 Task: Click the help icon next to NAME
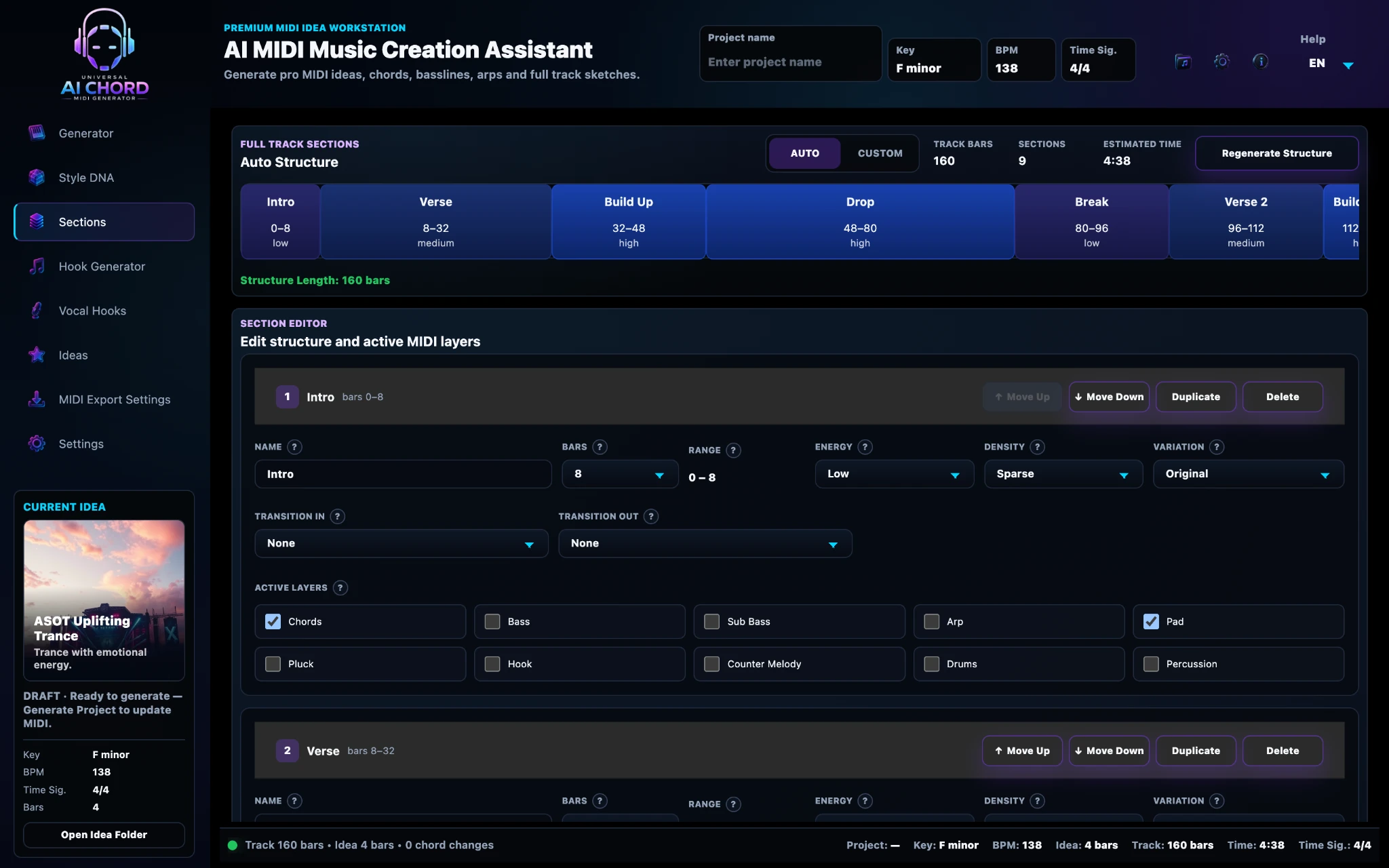[x=294, y=447]
